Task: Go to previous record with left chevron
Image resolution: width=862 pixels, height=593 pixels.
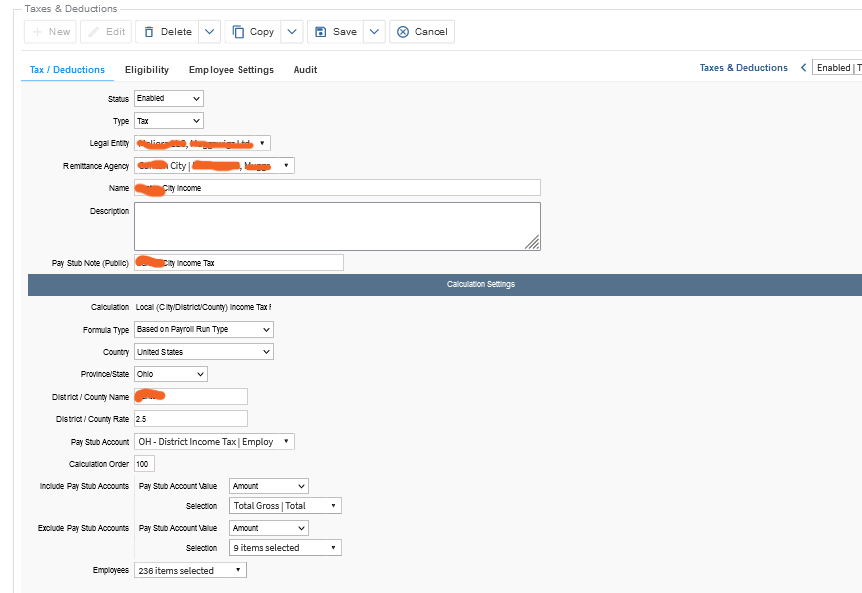Action: pos(803,68)
